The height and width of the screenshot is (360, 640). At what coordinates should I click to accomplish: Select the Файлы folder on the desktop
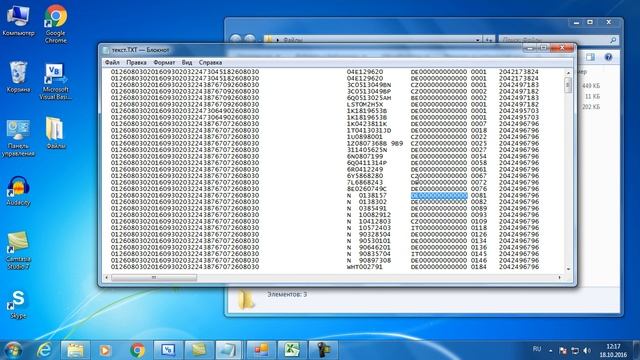55,133
